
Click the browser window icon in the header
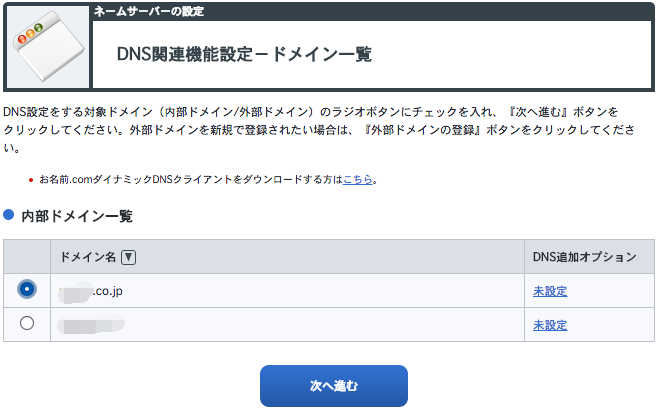click(48, 46)
